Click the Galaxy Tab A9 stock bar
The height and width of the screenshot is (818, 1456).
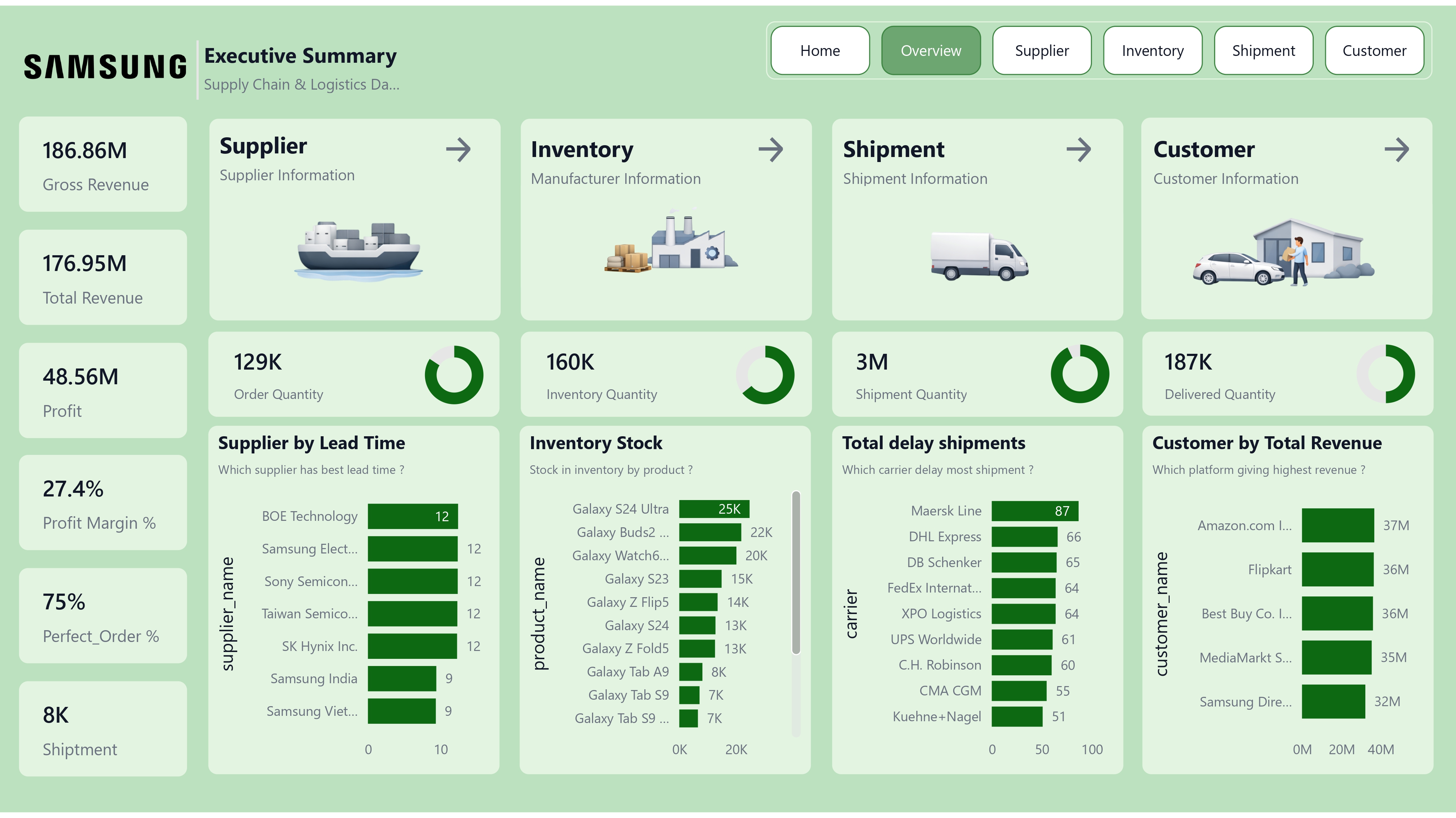coord(691,672)
